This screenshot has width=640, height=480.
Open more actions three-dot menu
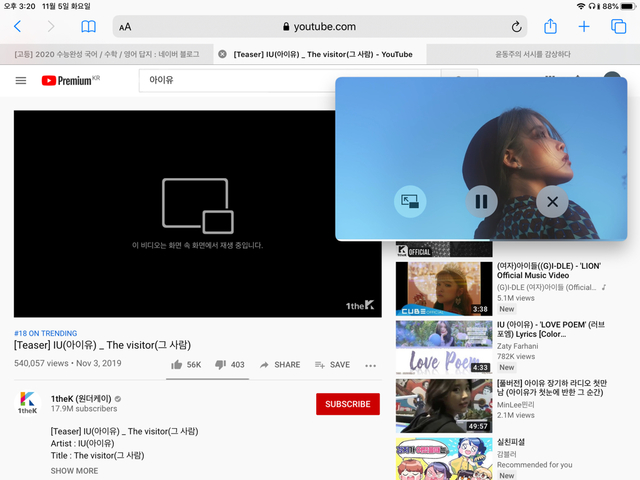tap(371, 365)
